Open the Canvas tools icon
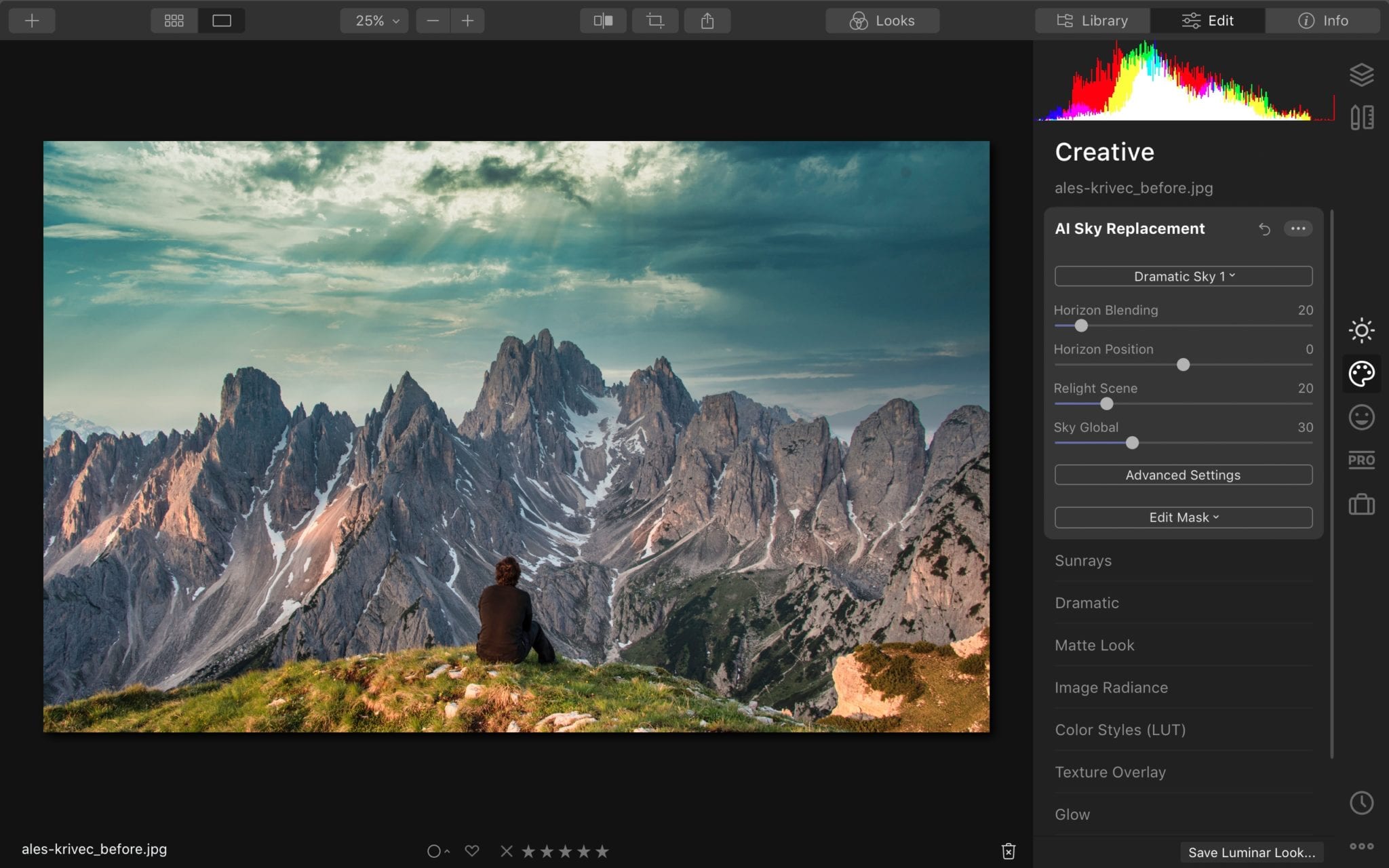1389x868 pixels. click(x=1361, y=117)
